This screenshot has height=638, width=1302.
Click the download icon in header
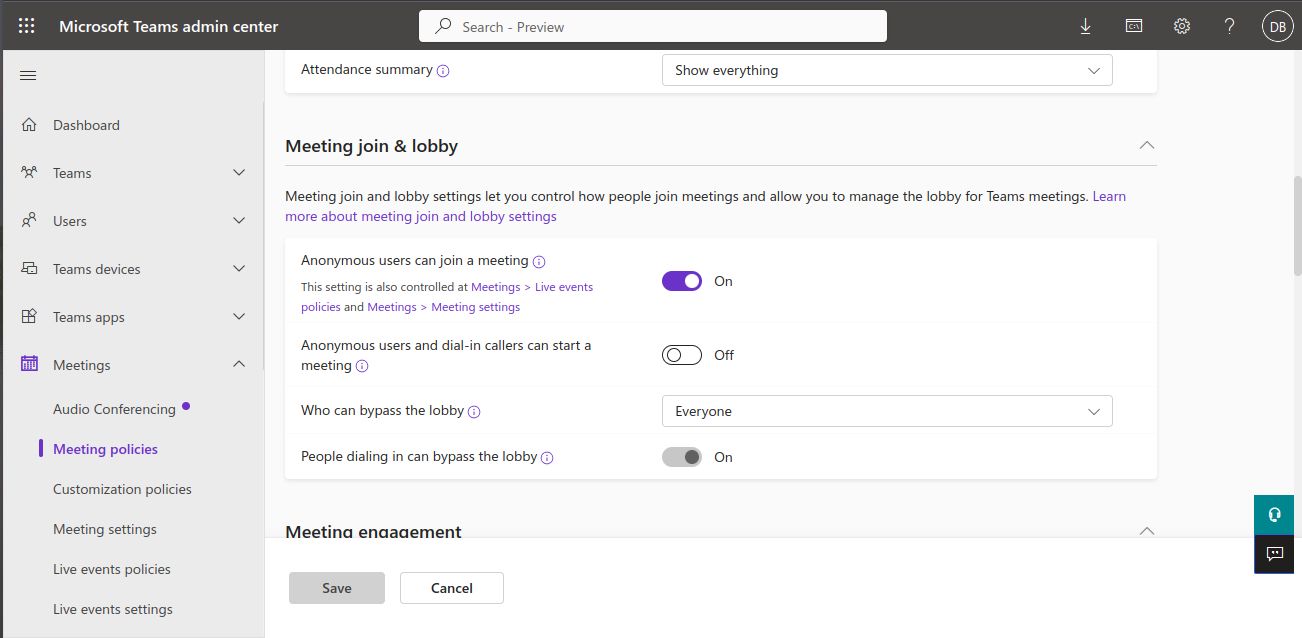[1085, 26]
